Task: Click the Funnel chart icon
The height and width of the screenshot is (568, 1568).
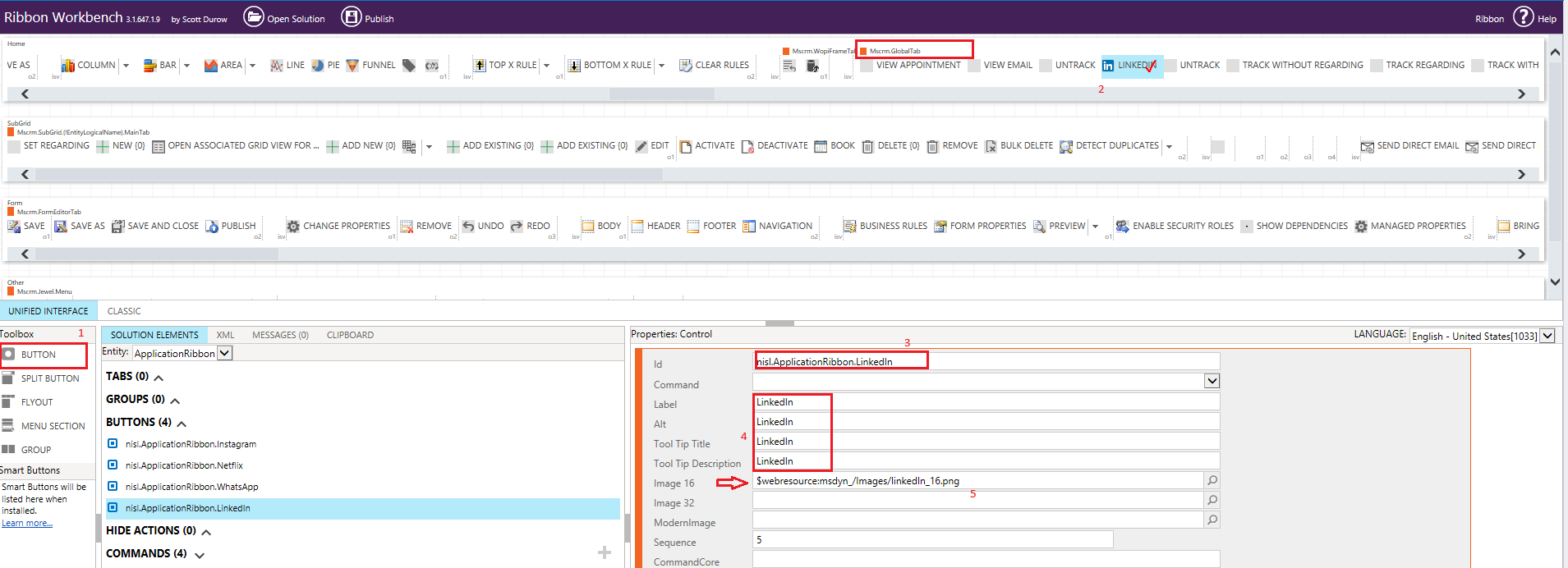Action: (x=352, y=66)
